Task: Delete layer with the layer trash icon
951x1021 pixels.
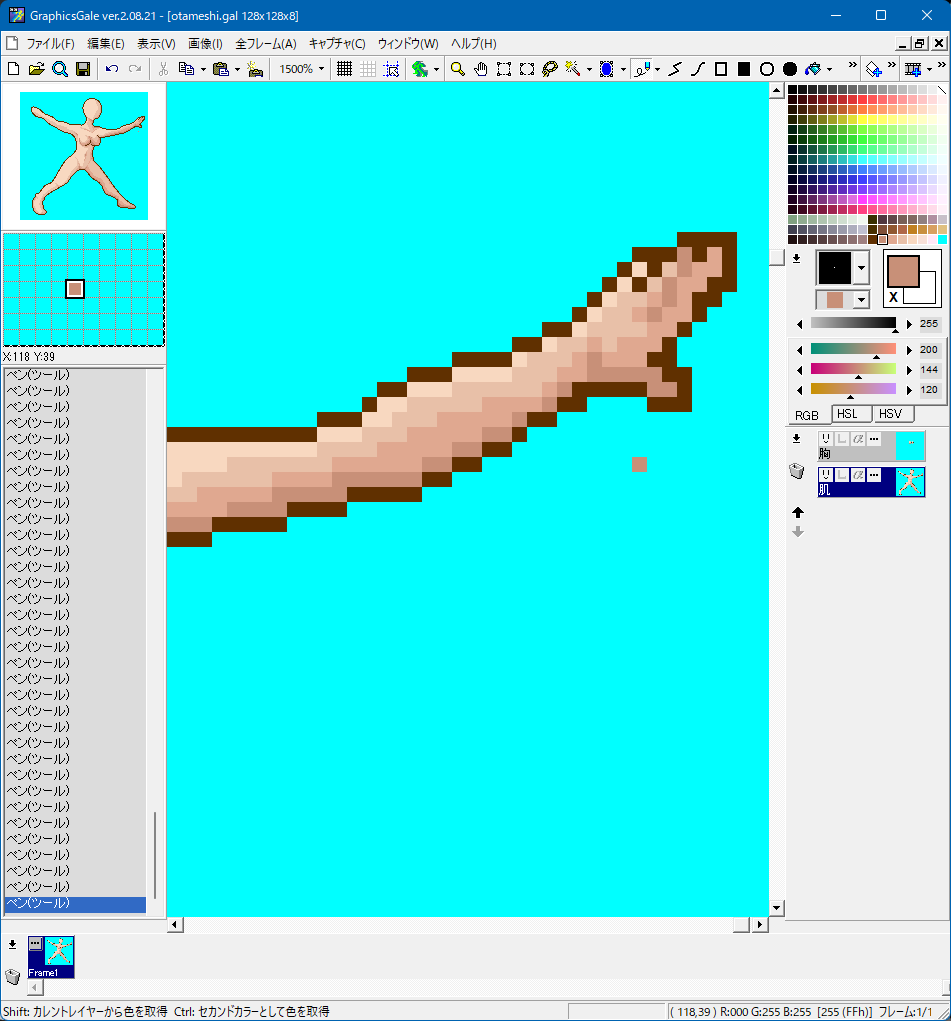Action: click(x=797, y=472)
